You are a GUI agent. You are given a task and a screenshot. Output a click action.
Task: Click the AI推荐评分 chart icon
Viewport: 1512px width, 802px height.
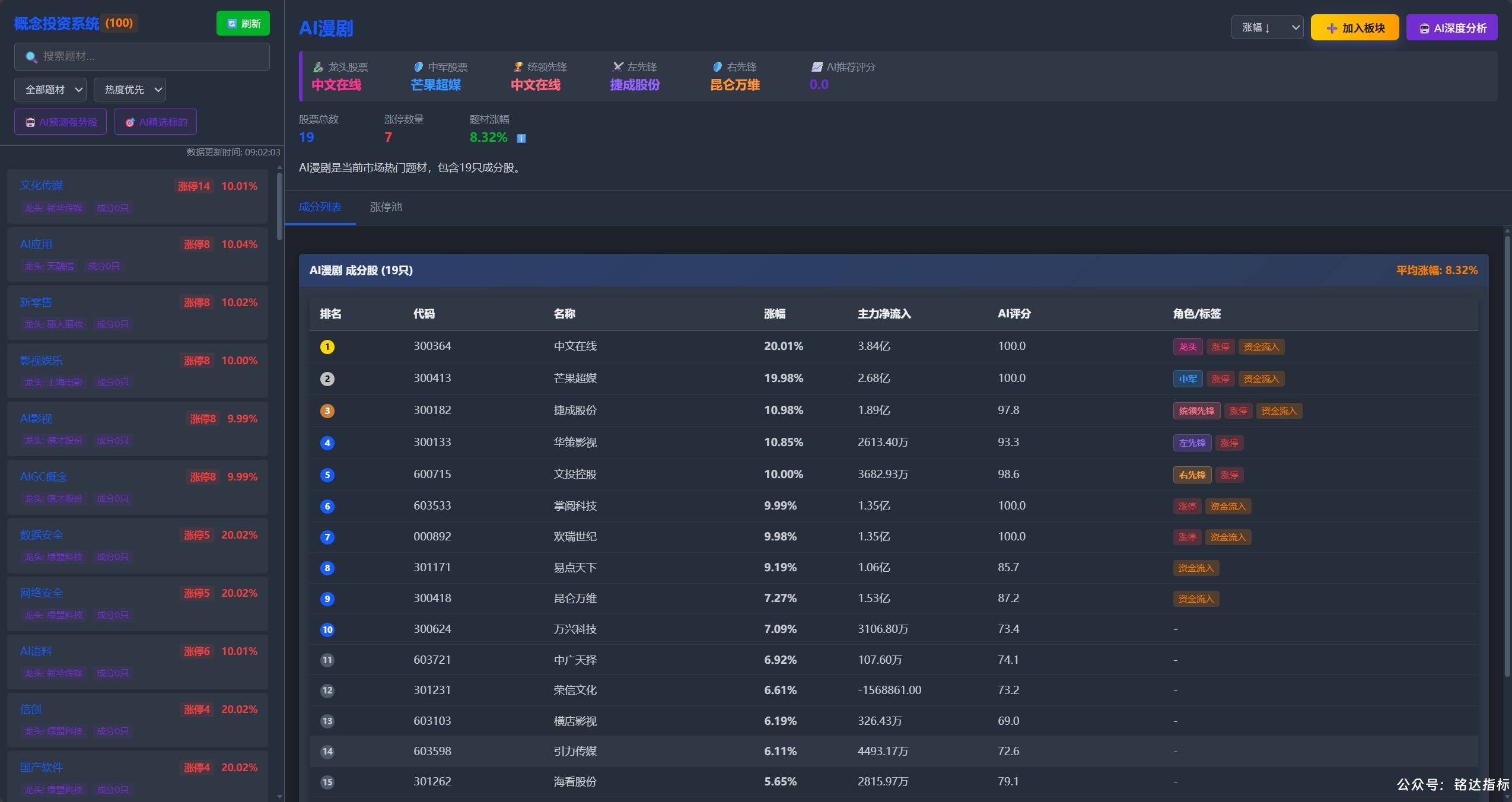(x=817, y=67)
